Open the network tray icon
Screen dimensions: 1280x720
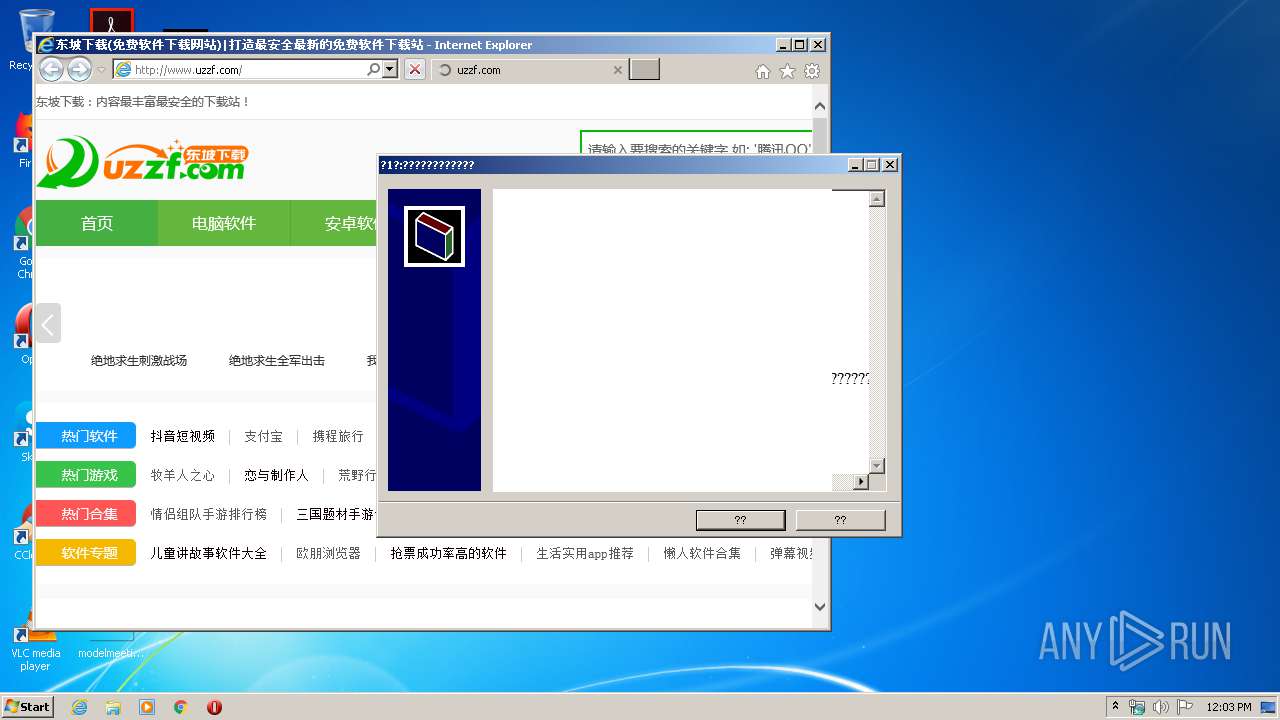[1137, 707]
